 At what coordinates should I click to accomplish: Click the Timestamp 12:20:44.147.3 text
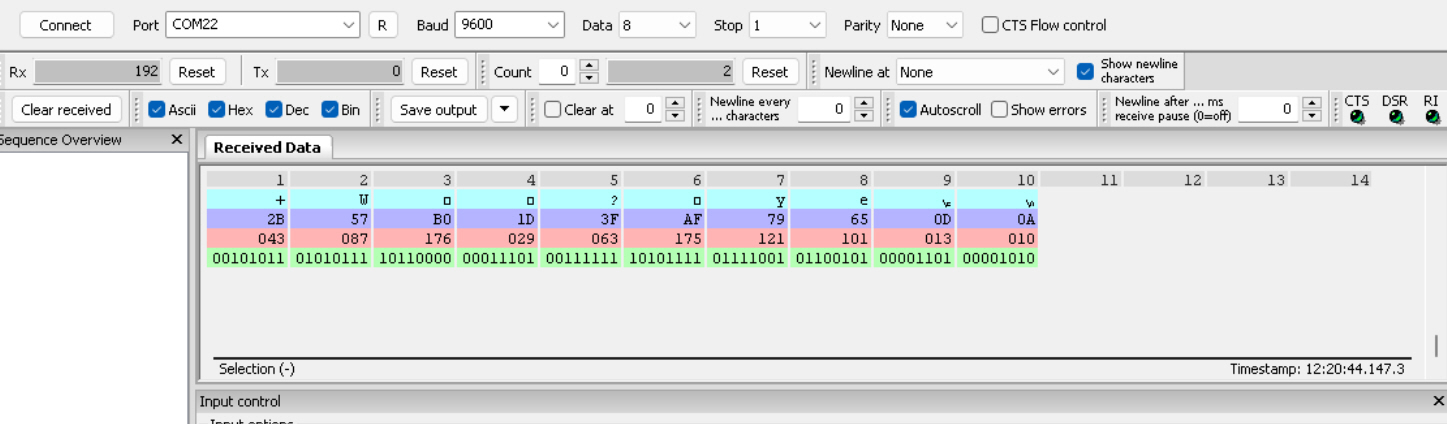[x=1317, y=369]
